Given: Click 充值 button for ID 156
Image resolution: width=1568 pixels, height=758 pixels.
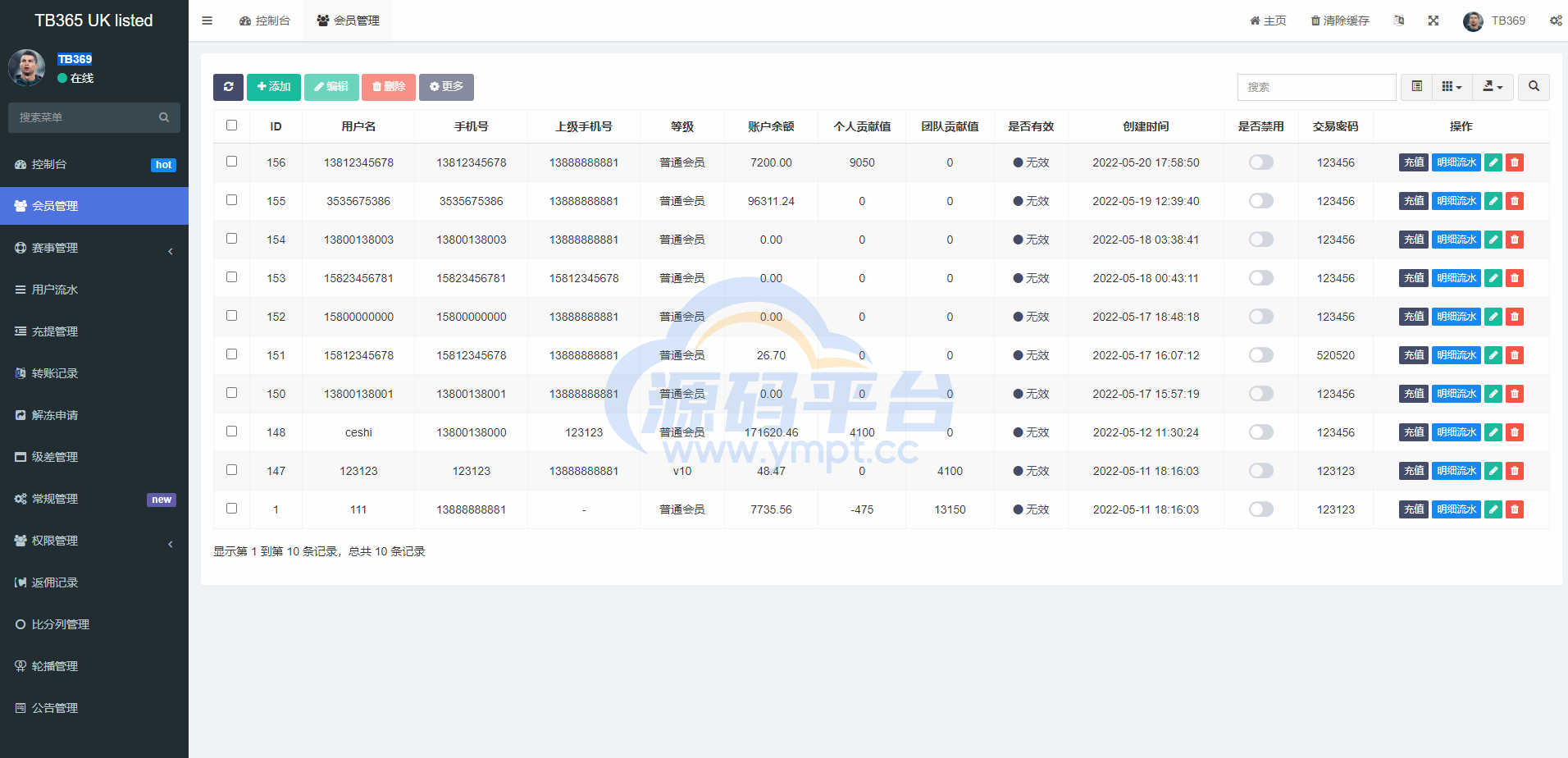Looking at the screenshot, I should coord(1414,162).
